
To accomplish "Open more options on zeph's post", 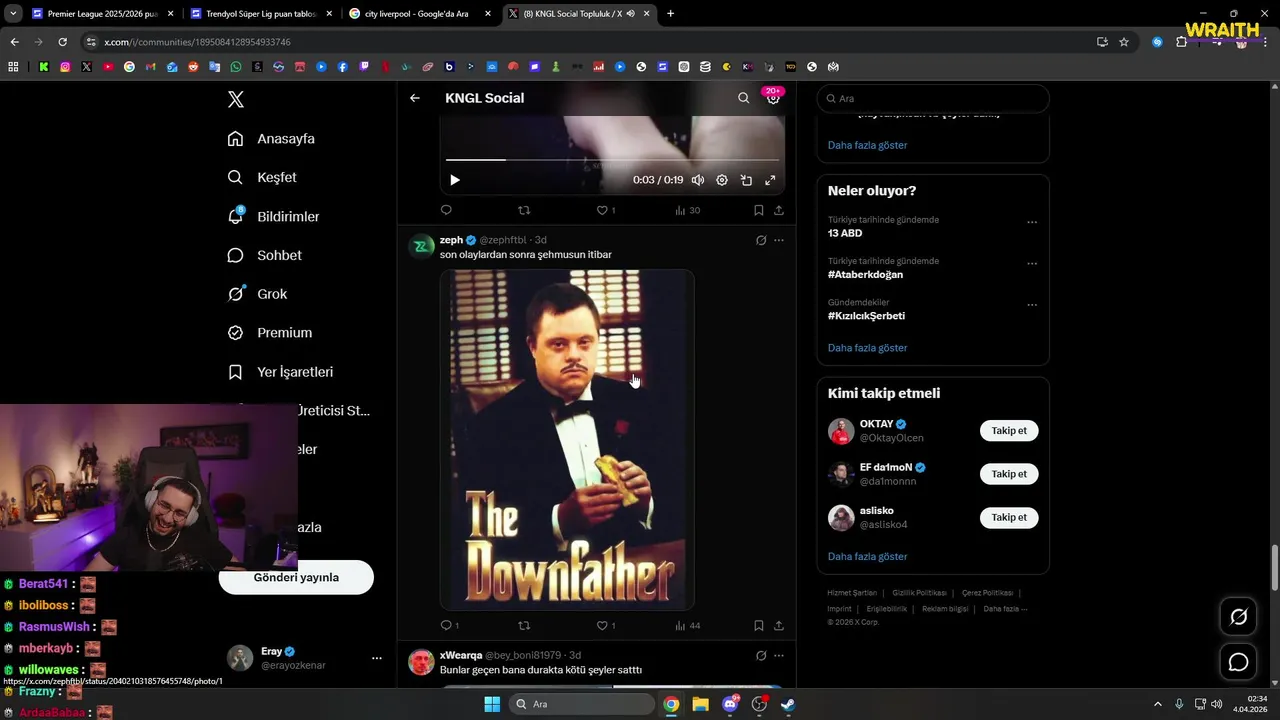I will 779,240.
